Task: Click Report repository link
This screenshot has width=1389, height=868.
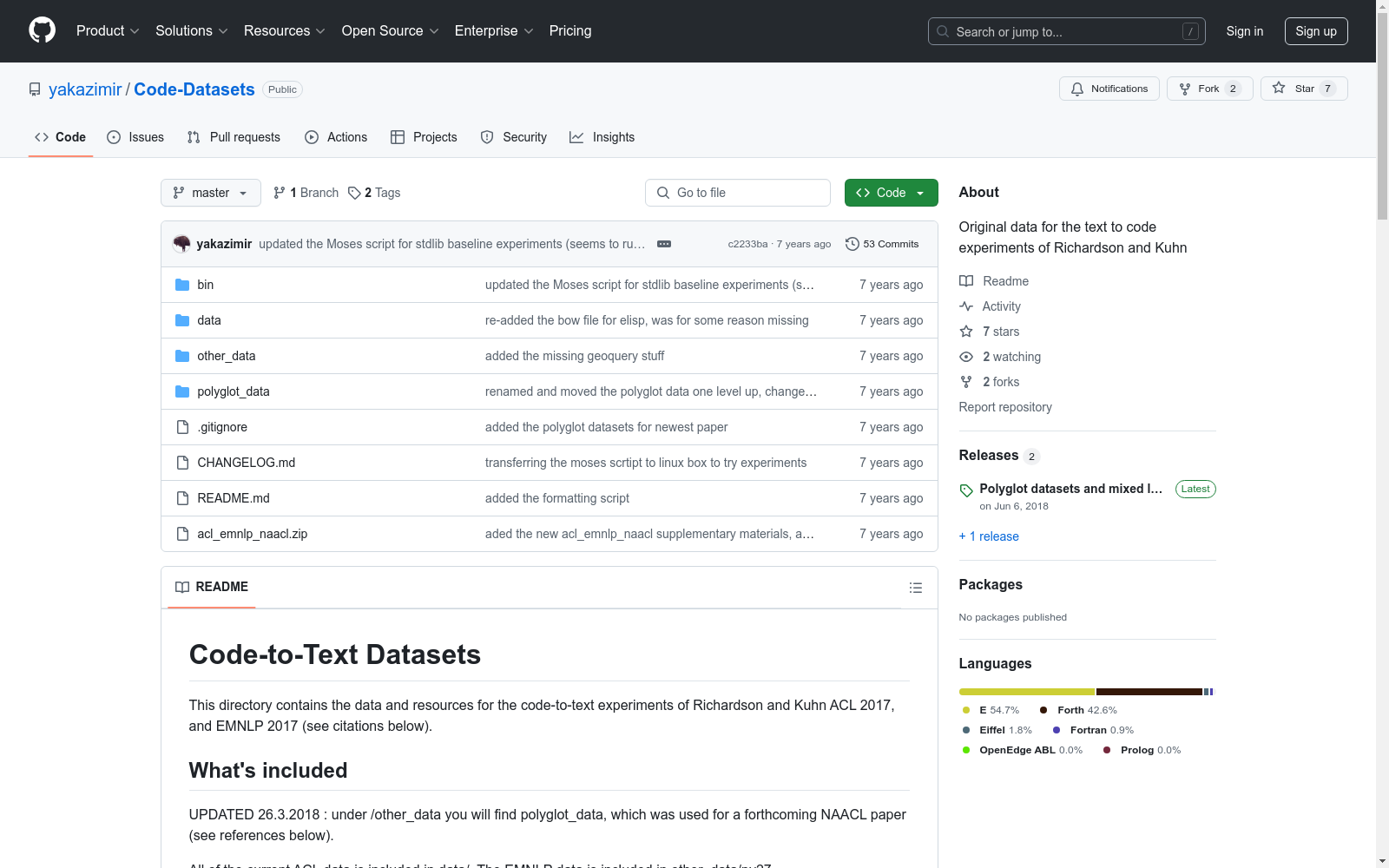Action: click(1005, 407)
